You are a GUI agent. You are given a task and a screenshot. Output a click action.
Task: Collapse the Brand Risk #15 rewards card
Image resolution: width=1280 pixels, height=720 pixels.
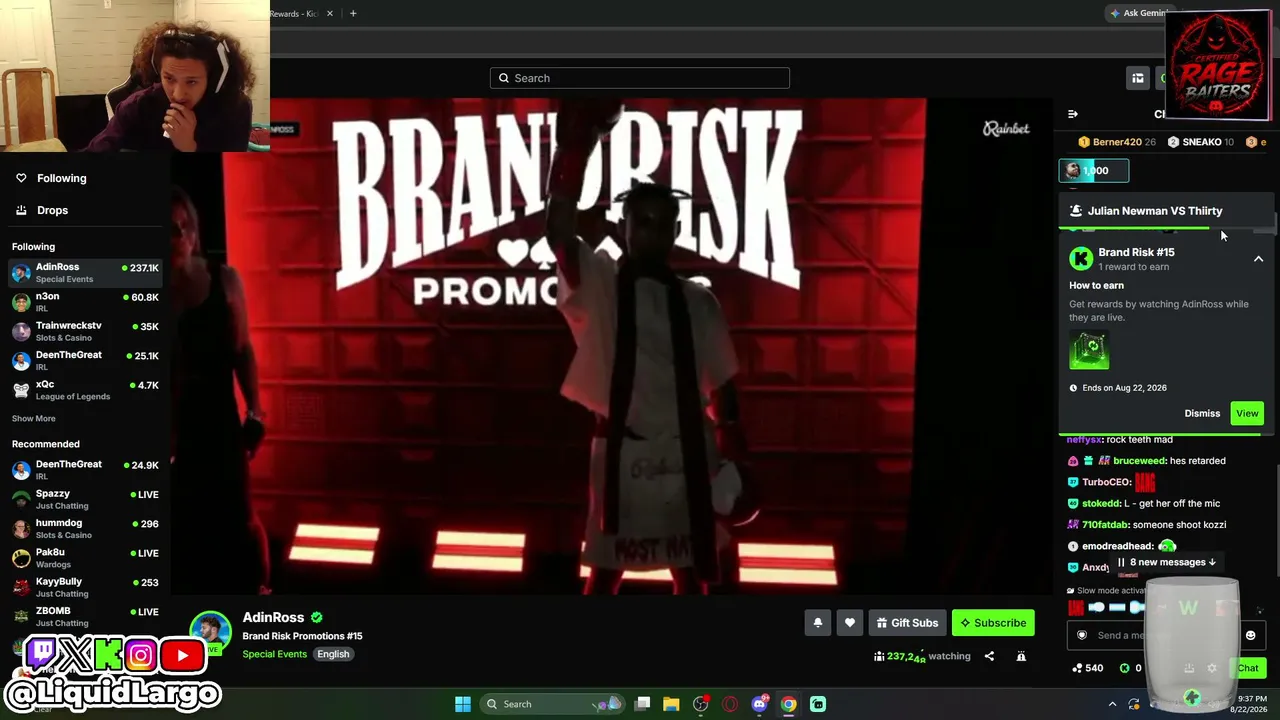1259,259
